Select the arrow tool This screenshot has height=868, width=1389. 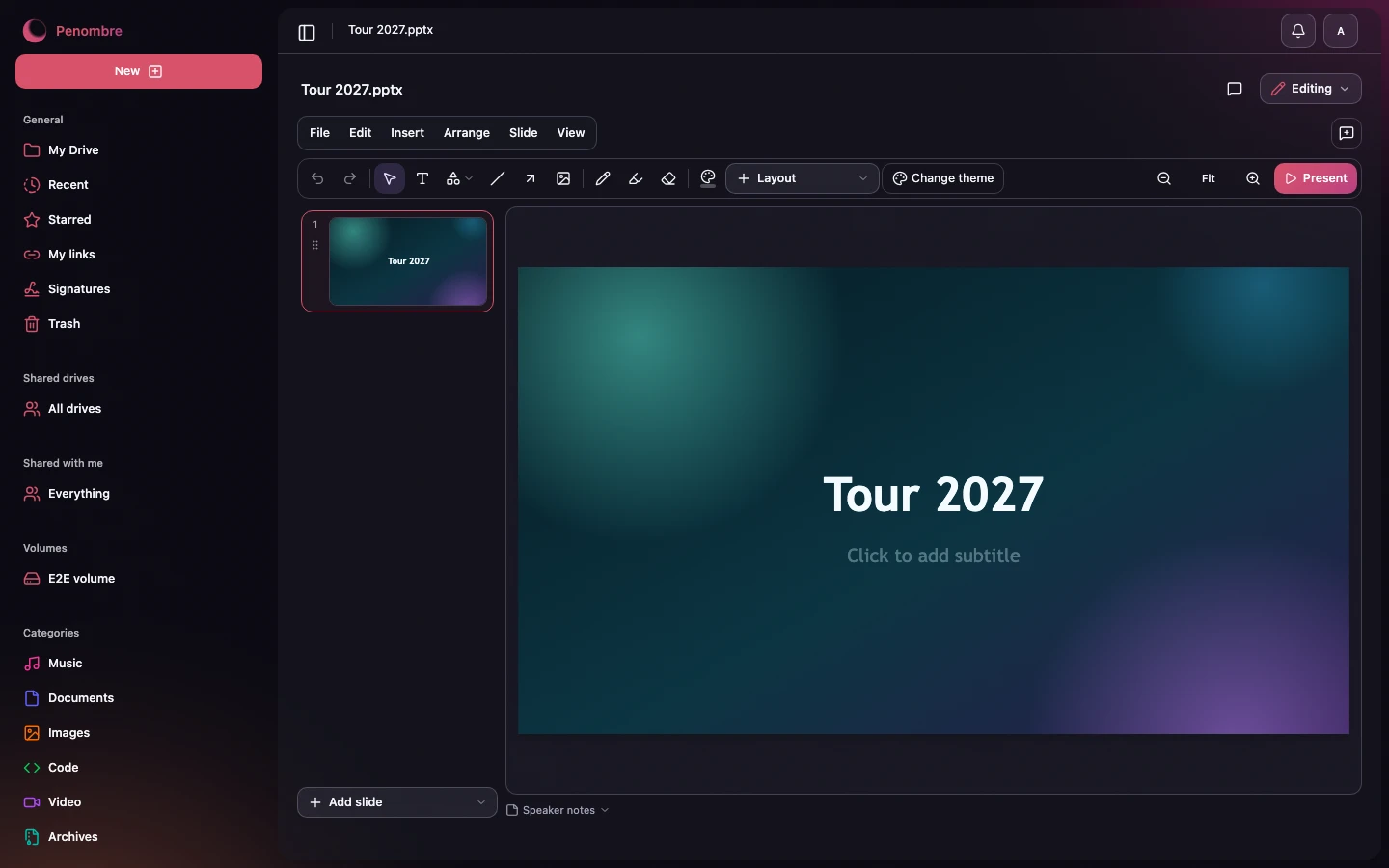[531, 178]
